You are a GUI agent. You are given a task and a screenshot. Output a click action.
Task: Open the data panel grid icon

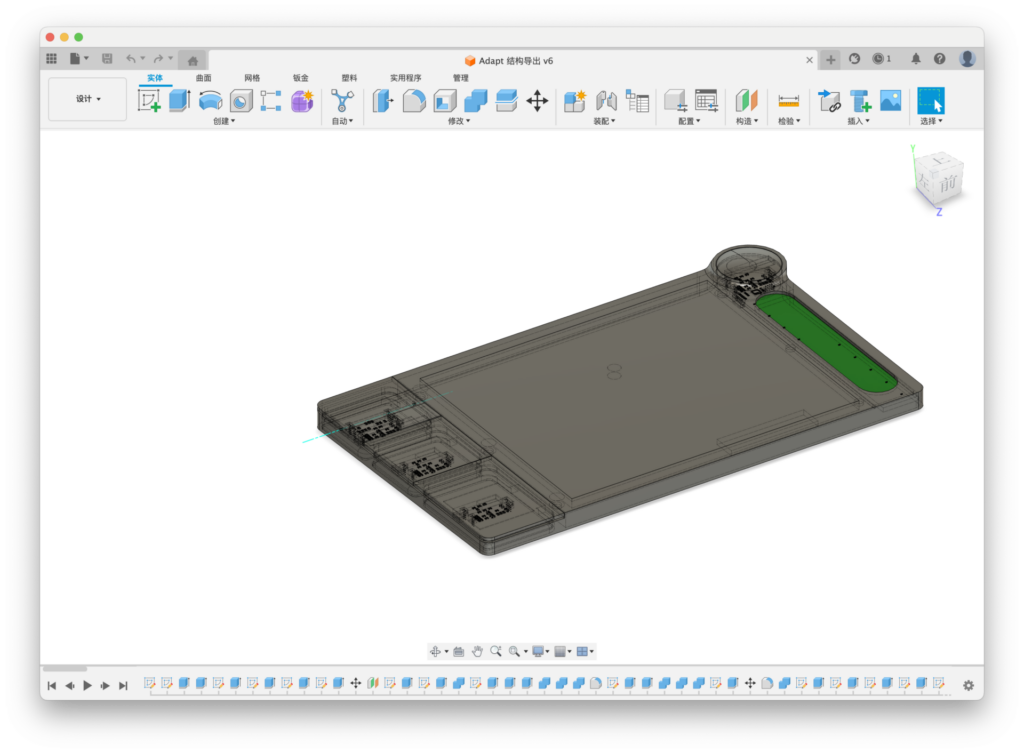coord(52,59)
